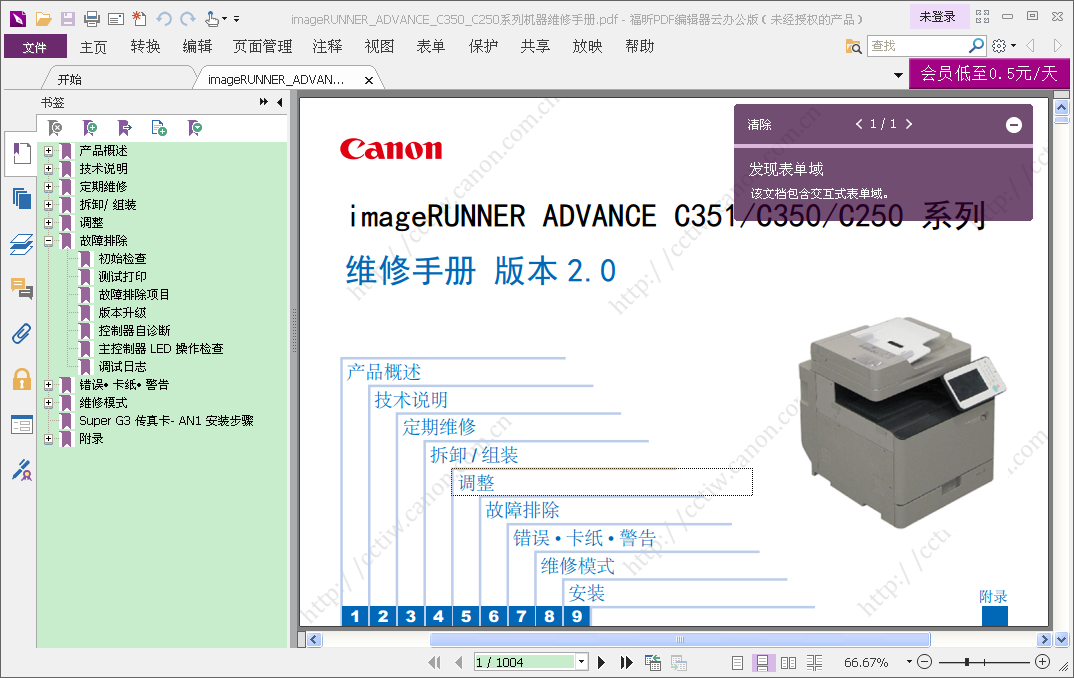Switch to the 转换 ribbon tab

point(145,47)
